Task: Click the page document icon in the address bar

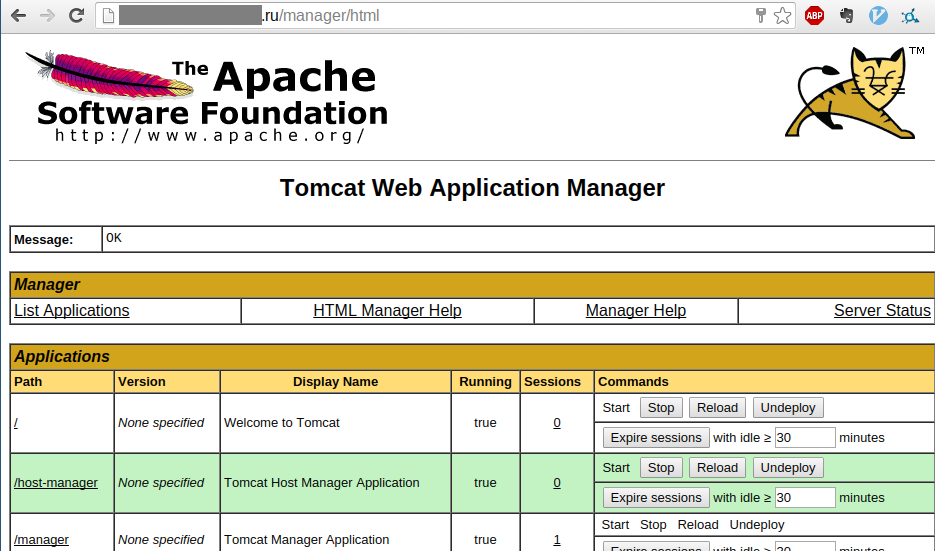Action: (x=109, y=16)
